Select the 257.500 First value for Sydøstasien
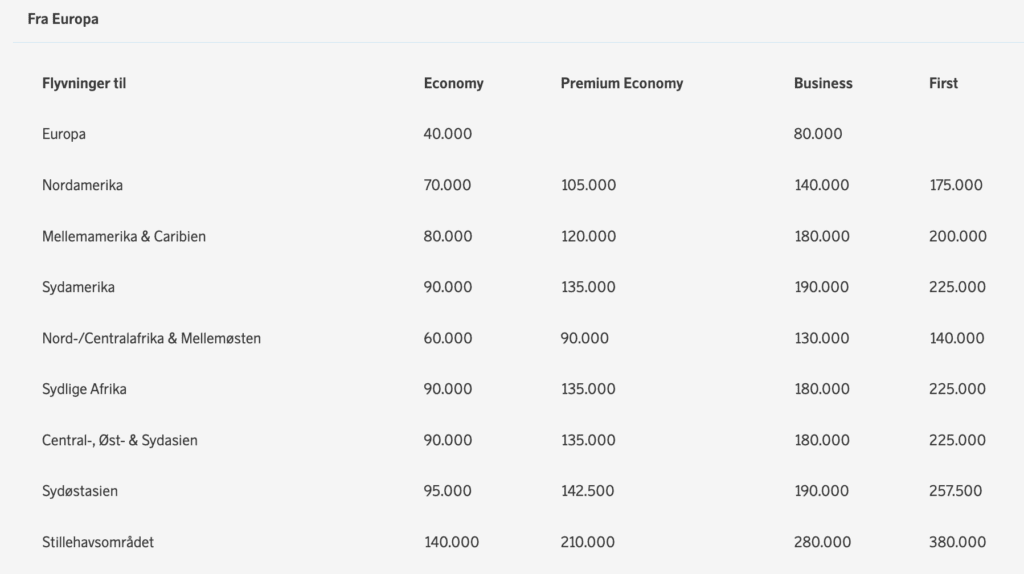The height and width of the screenshot is (574, 1024). point(956,491)
